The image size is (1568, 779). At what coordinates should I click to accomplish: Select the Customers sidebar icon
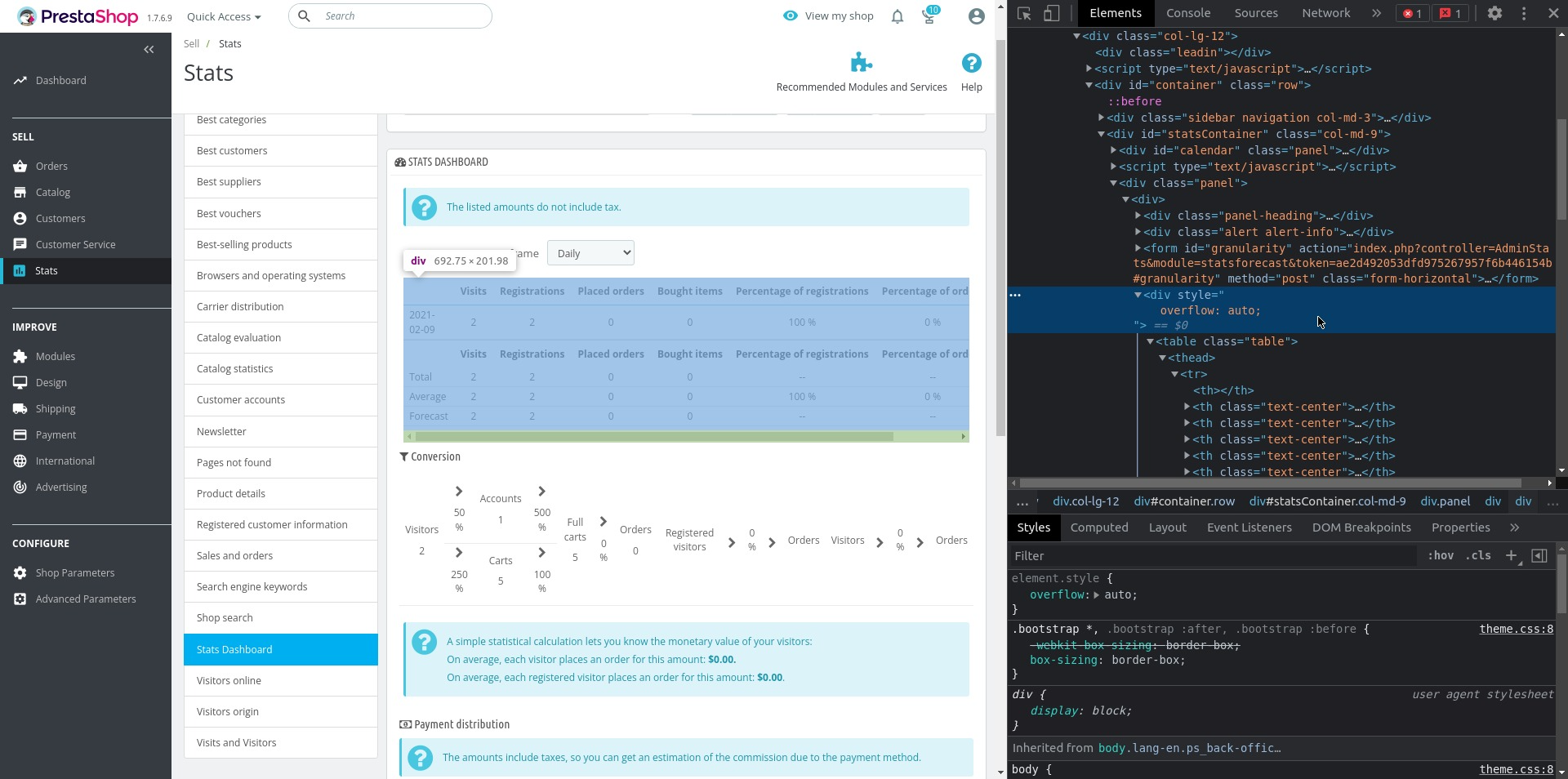point(20,218)
